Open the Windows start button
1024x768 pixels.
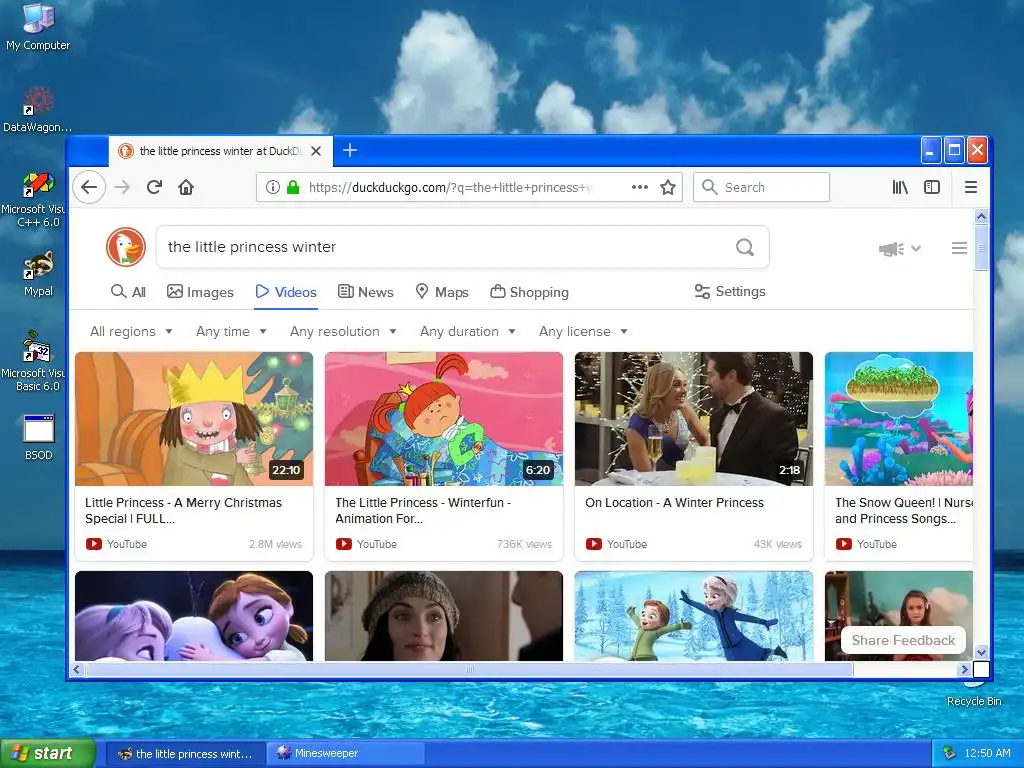[x=47, y=753]
